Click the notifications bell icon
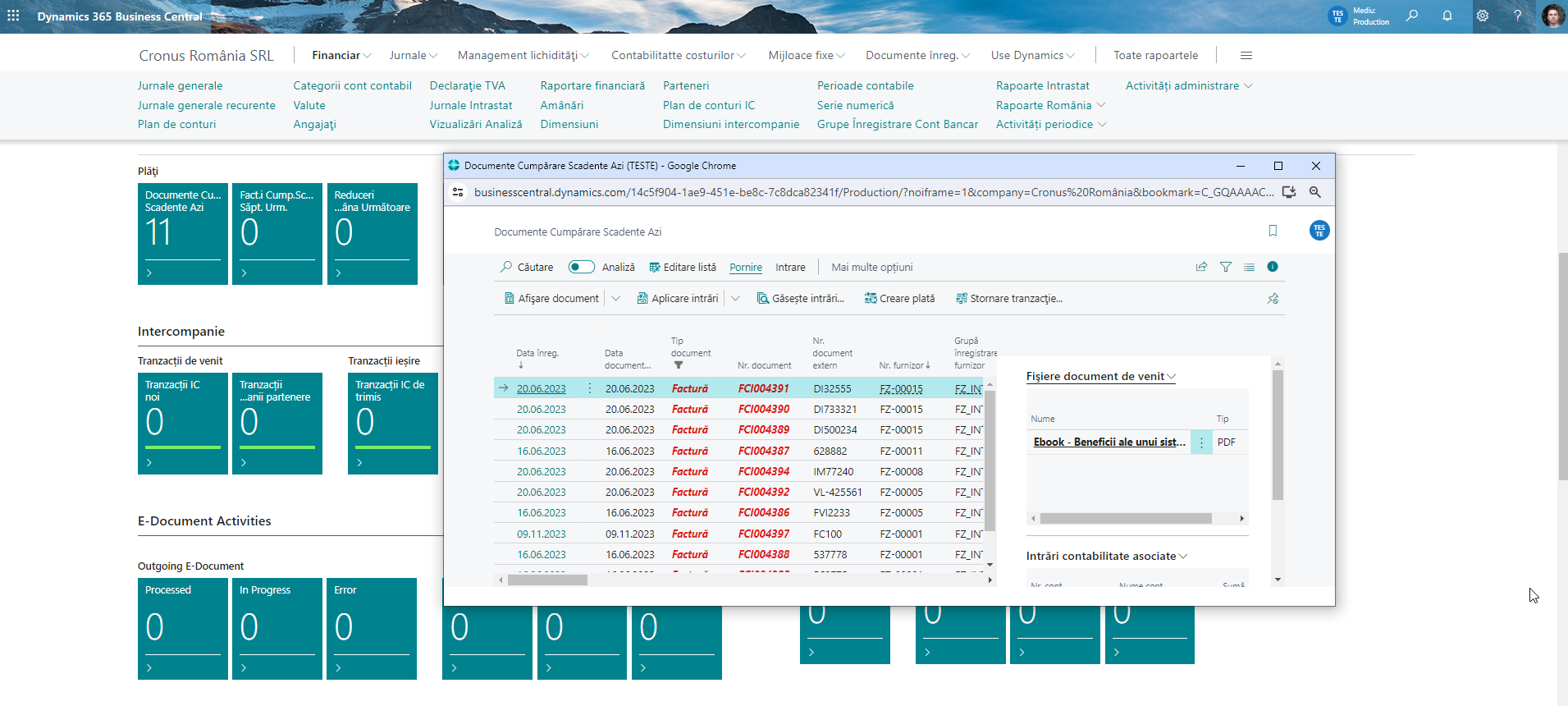The width and height of the screenshot is (1568, 706). pyautogui.click(x=1447, y=16)
